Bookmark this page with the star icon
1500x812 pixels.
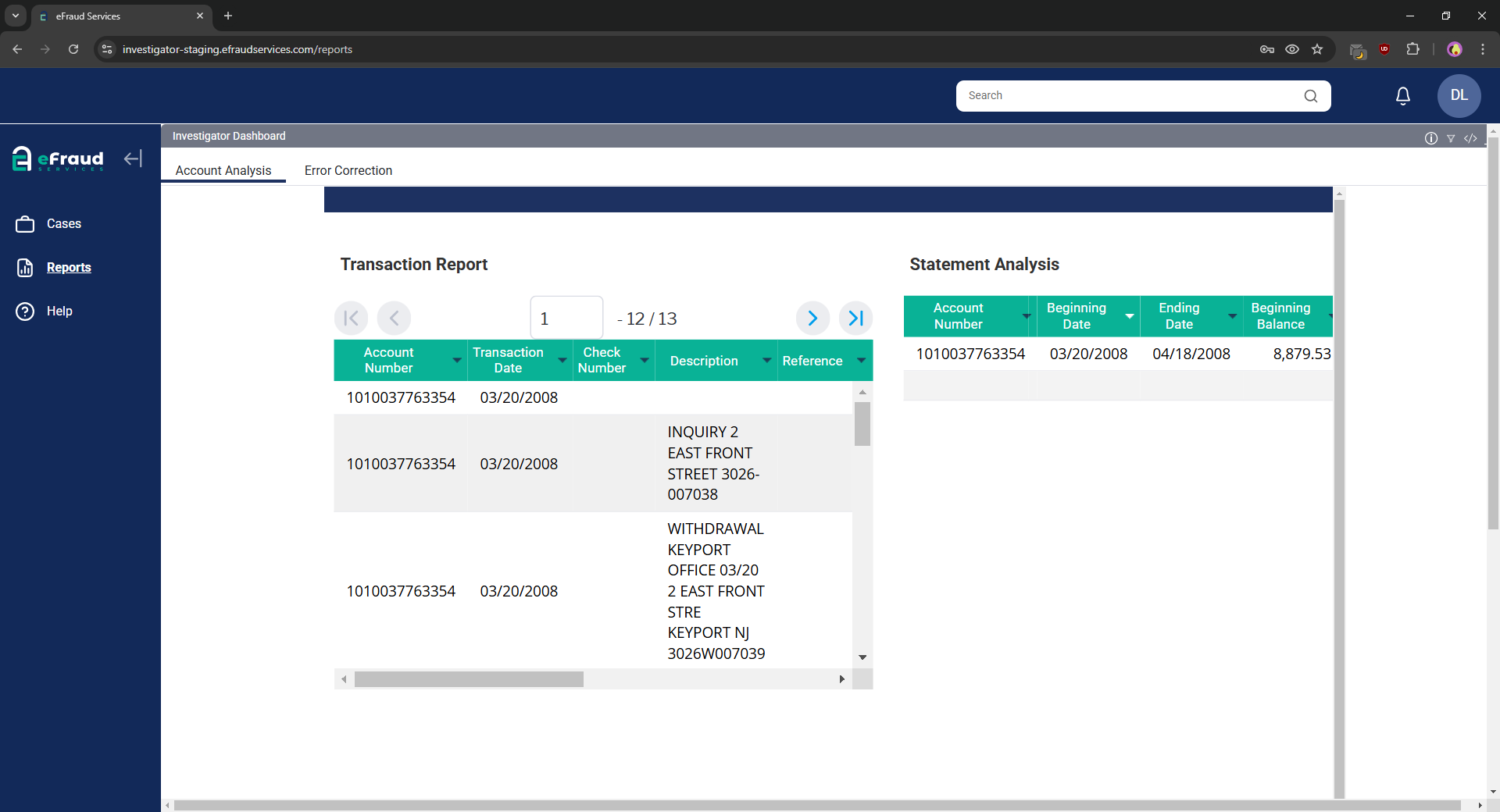pos(1317,49)
